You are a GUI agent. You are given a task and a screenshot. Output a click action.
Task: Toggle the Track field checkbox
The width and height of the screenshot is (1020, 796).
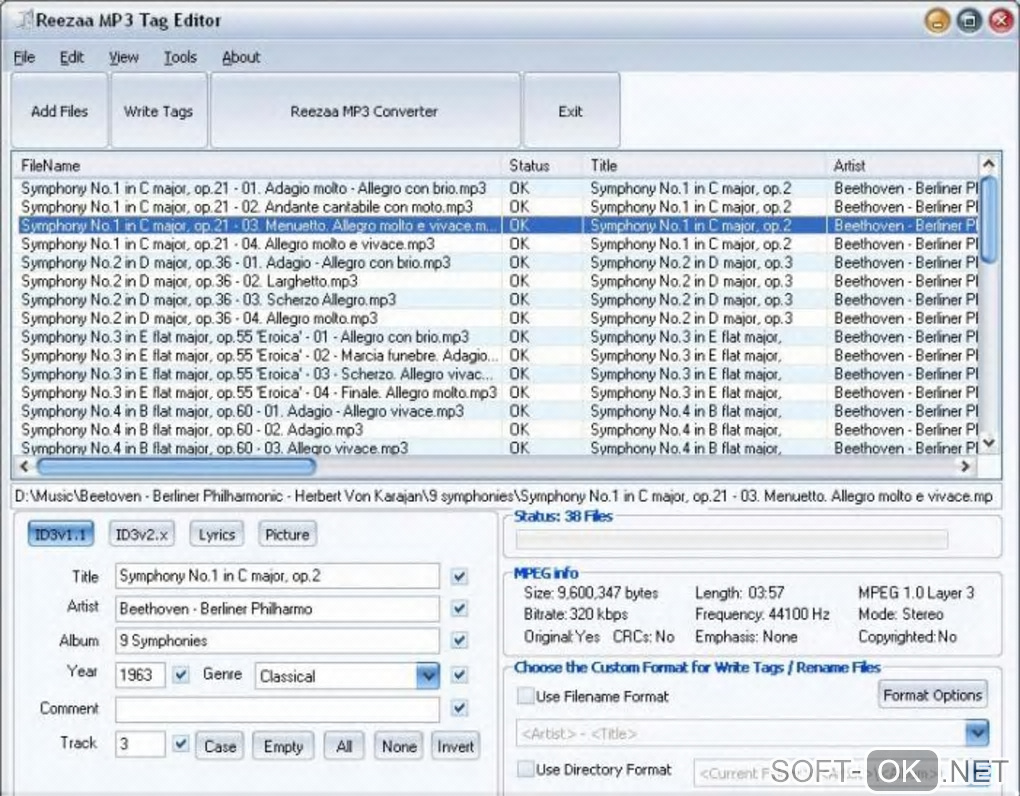tap(181, 743)
